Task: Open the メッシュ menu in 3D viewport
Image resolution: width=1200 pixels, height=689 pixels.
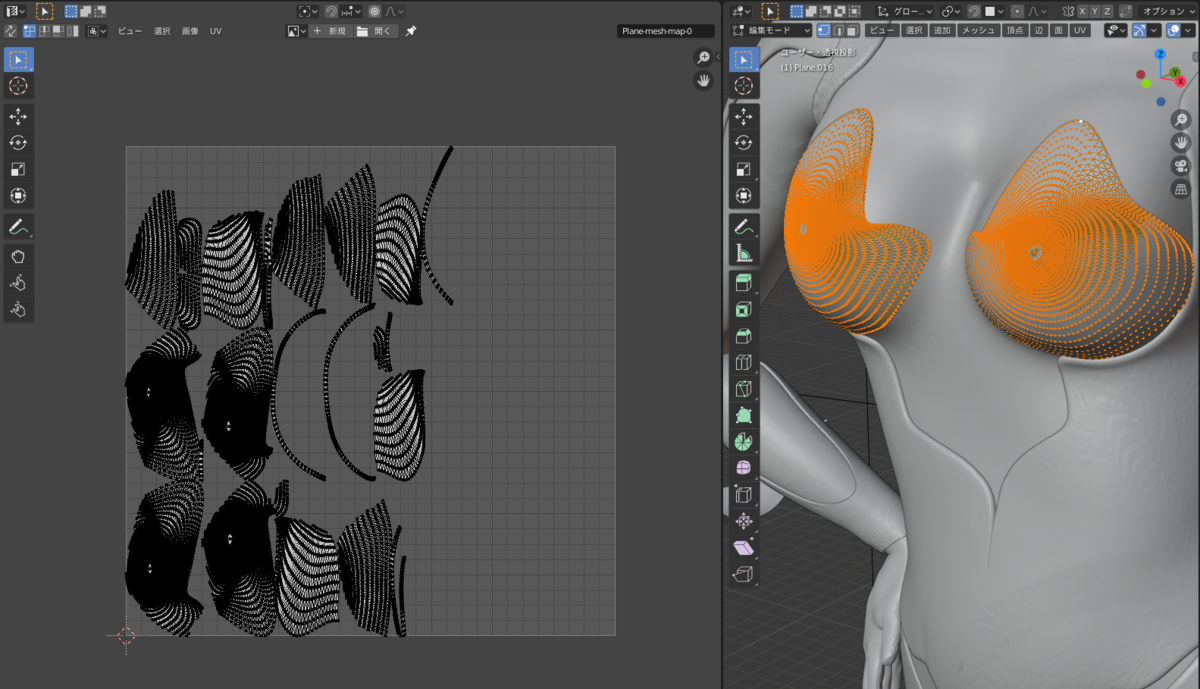Action: pyautogui.click(x=978, y=31)
